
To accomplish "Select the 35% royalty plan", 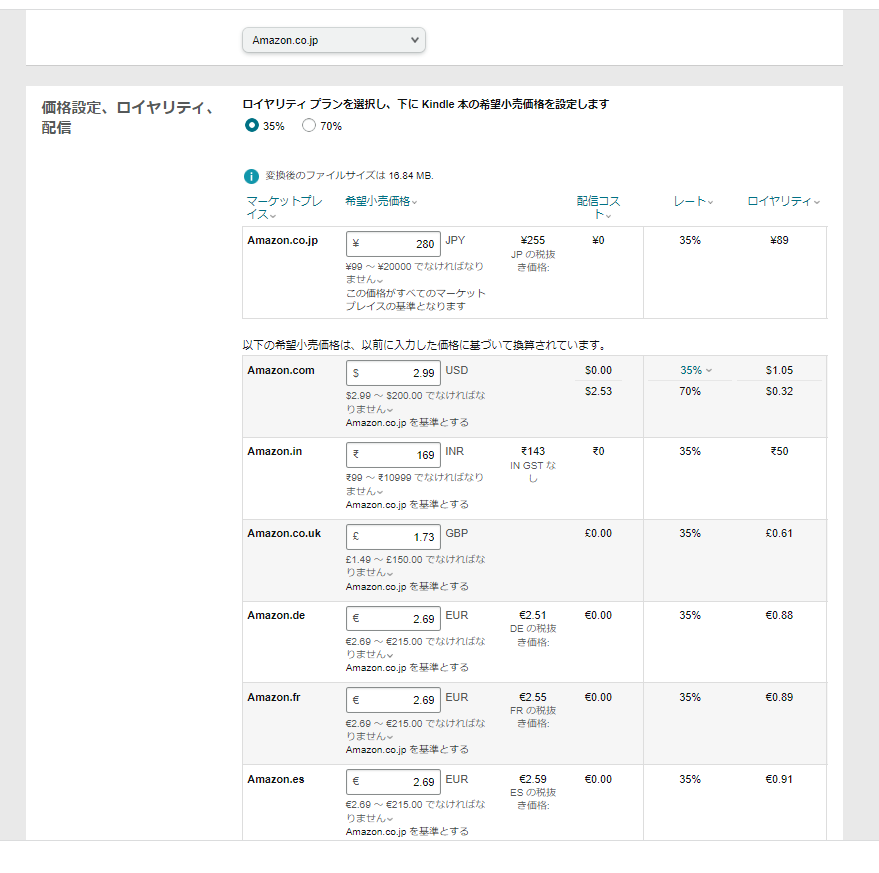I will pos(252,126).
